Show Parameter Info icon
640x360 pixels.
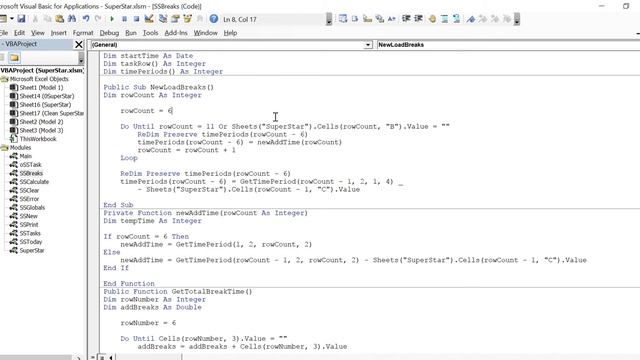tap(380, 19)
